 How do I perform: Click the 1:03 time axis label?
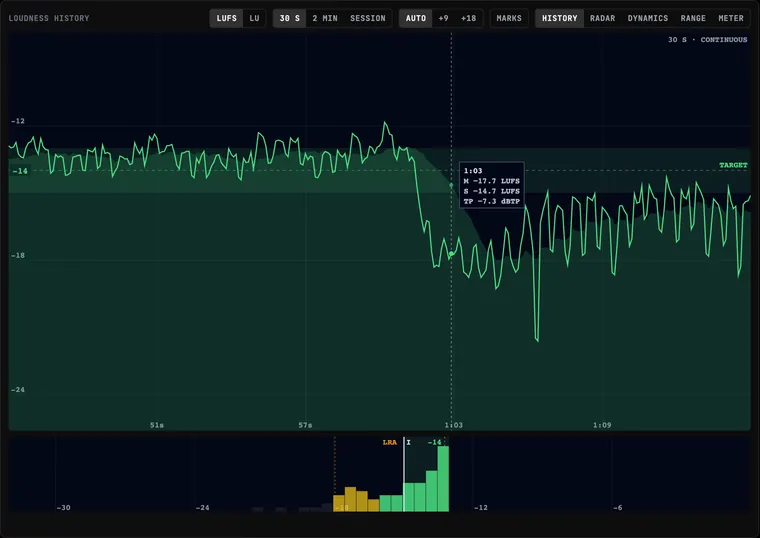[x=454, y=425]
